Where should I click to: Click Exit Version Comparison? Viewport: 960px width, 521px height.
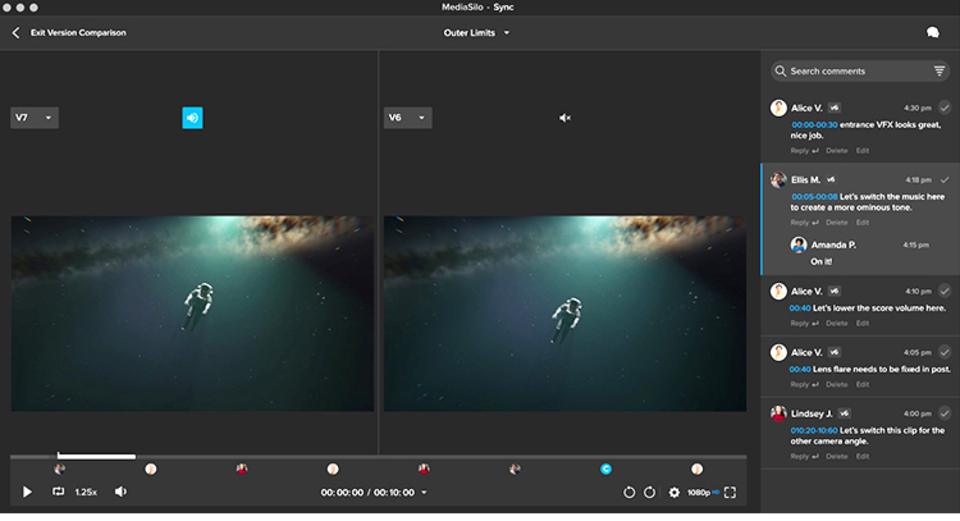point(70,33)
